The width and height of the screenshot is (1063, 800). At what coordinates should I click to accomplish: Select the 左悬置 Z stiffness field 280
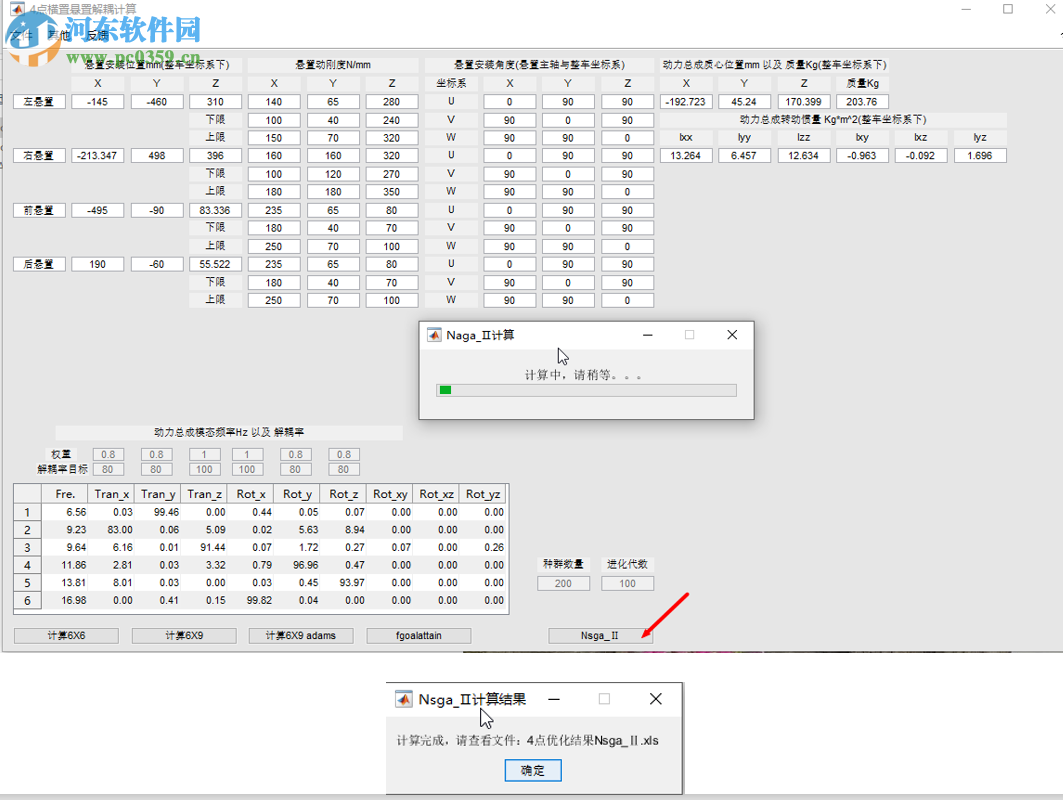[x=392, y=102]
